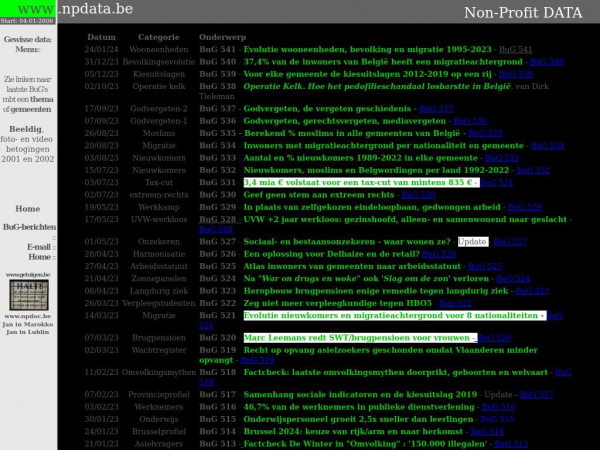Open the BuG 519 link
Screen dimensions: 600x450
[x=257, y=360]
